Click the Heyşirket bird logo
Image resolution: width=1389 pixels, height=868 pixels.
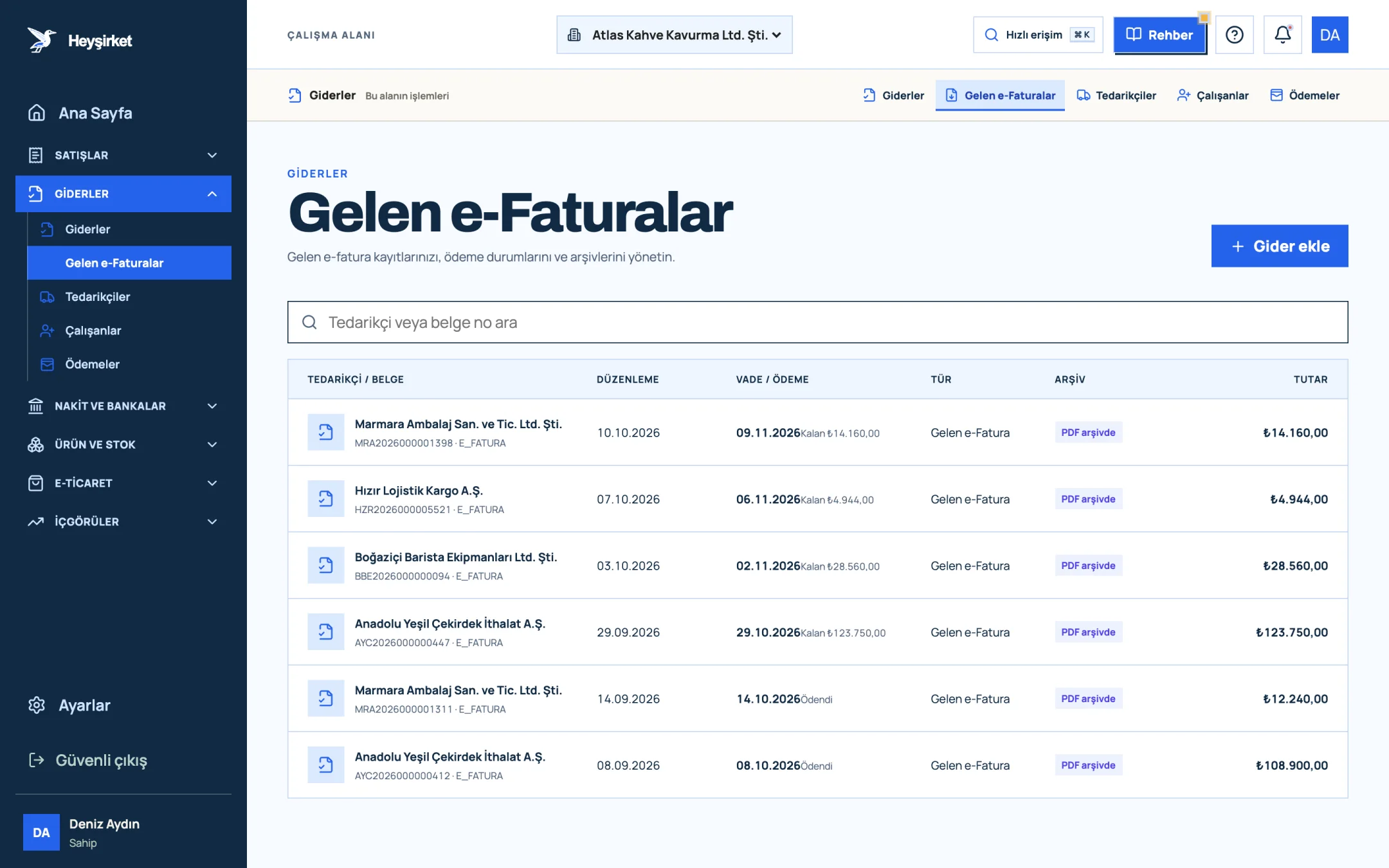[42, 40]
